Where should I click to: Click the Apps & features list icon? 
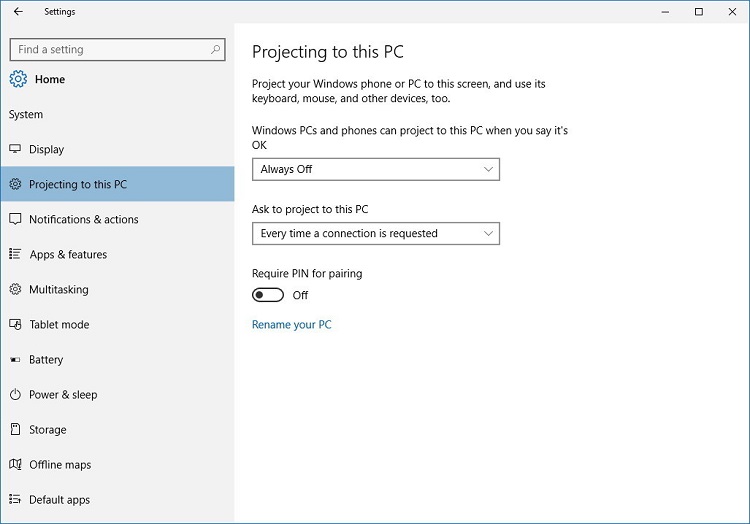[x=15, y=254]
